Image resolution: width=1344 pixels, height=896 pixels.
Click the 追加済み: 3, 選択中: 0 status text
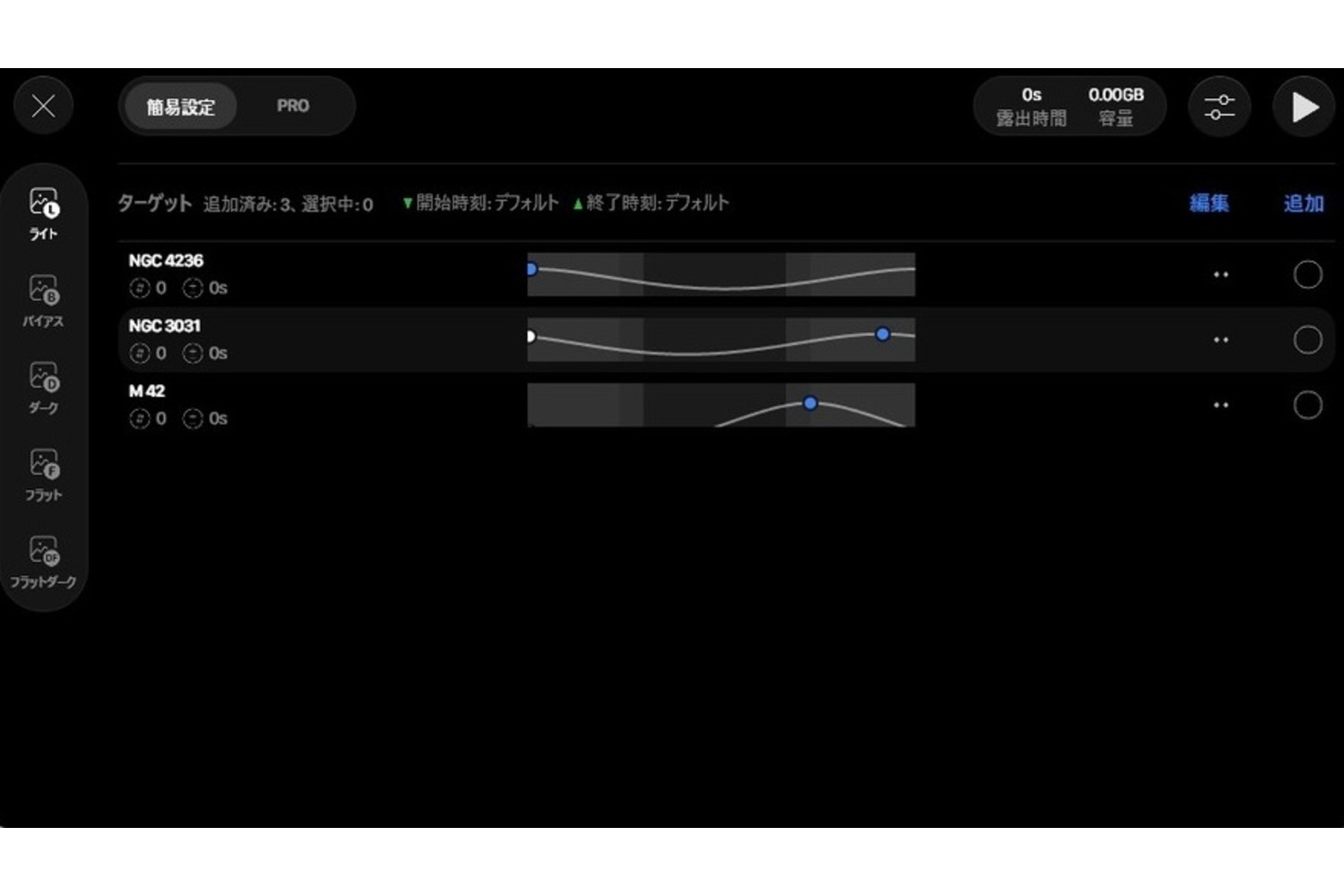click(288, 204)
